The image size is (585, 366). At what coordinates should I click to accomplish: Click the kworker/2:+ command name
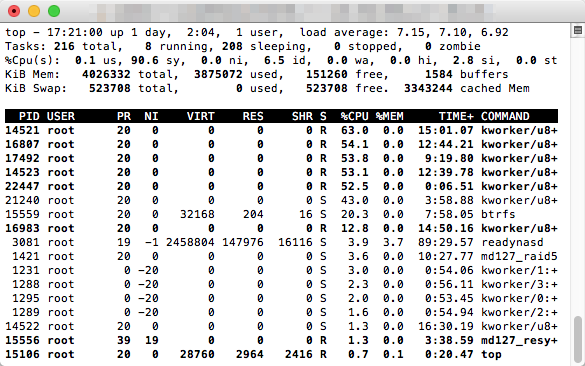pyautogui.click(x=519, y=312)
